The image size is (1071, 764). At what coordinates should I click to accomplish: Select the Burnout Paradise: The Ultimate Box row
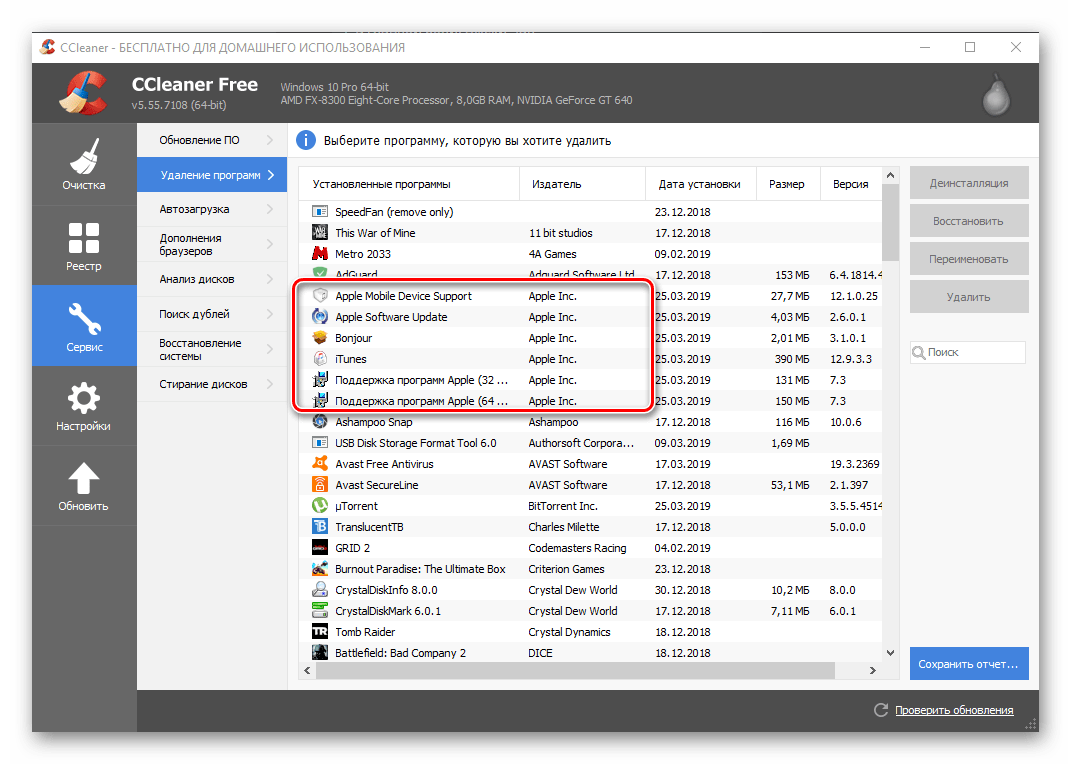pos(590,569)
